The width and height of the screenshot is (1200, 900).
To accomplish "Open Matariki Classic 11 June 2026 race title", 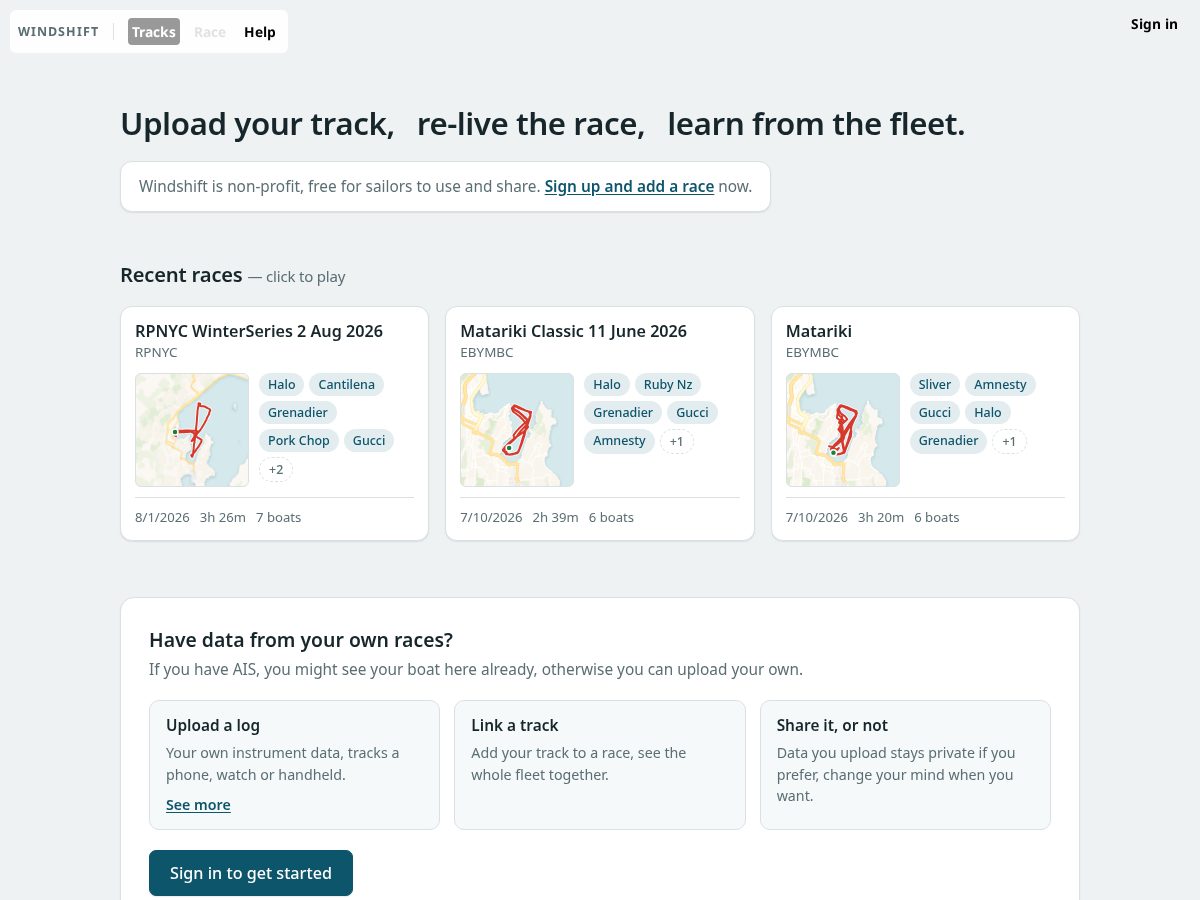I will click(573, 331).
